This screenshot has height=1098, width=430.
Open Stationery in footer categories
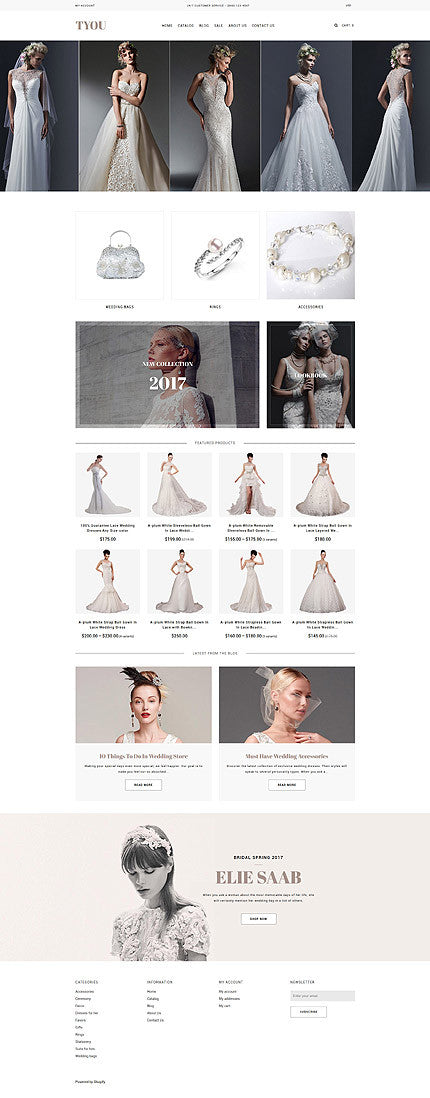tap(83, 1041)
